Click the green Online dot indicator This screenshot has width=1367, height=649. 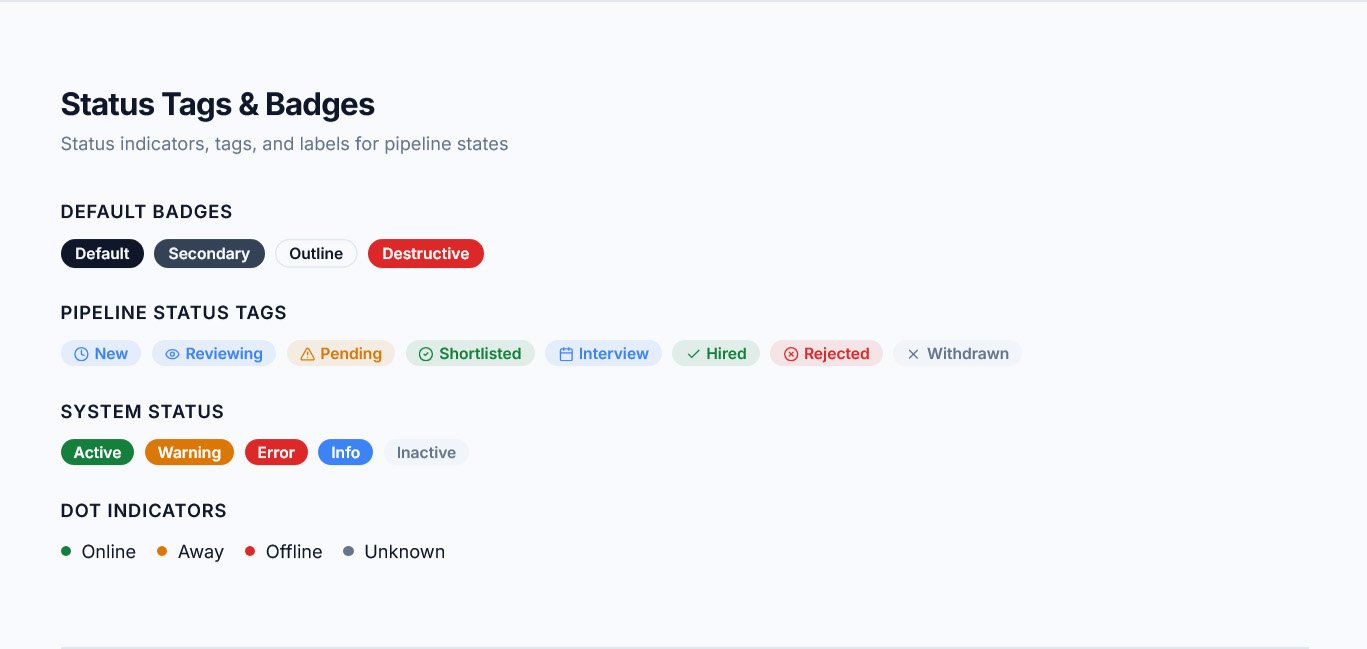66,551
